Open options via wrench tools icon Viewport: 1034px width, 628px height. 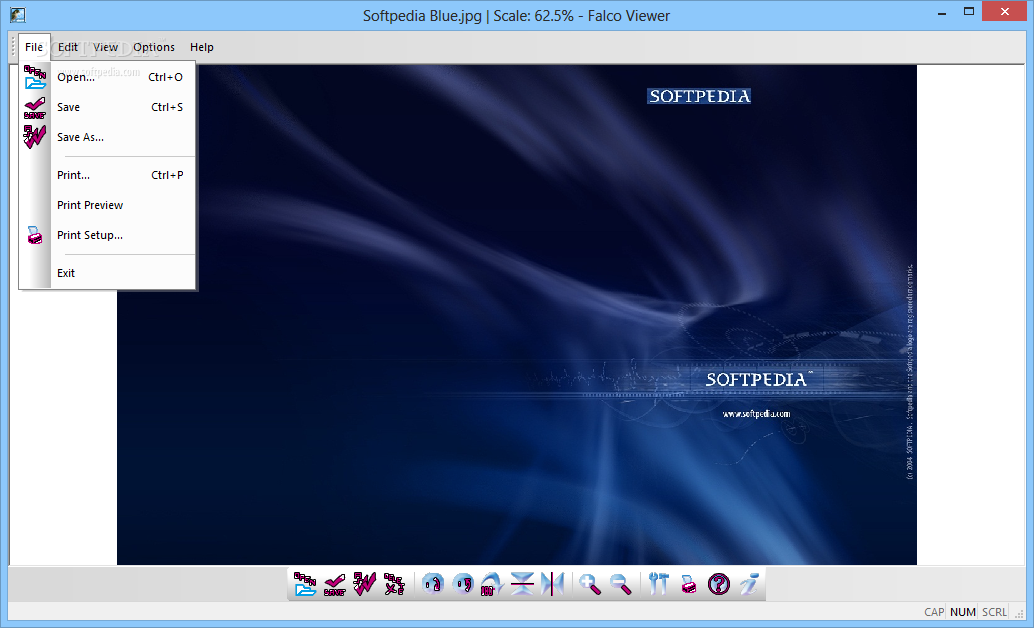(659, 584)
